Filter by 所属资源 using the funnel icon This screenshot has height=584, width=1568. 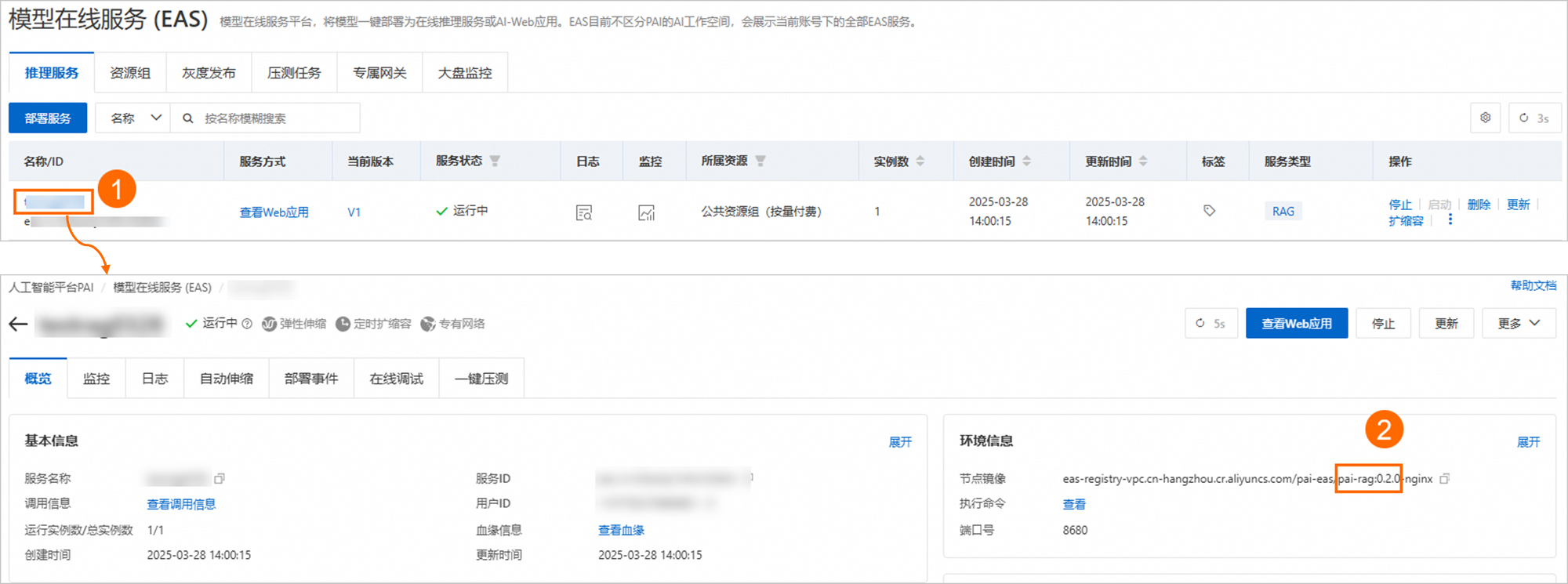pos(760,161)
